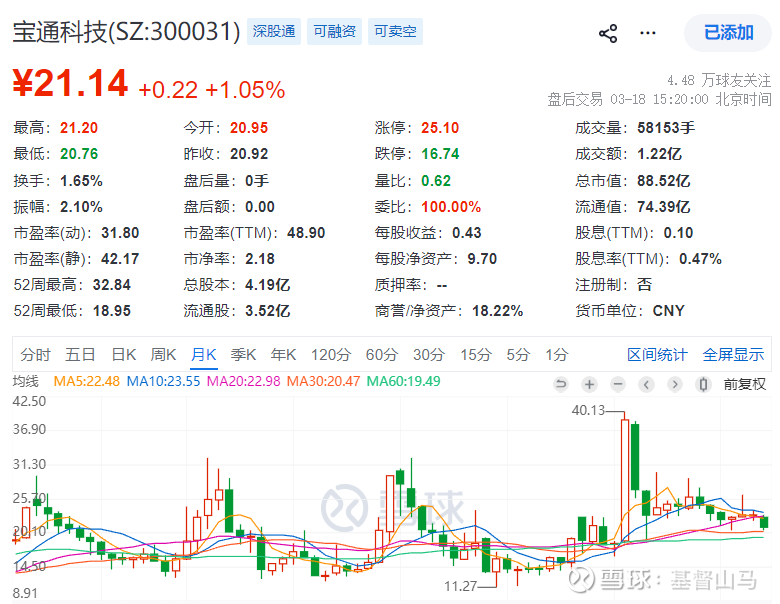Image resolution: width=780 pixels, height=604 pixels.
Task: Click the 市盈率(TTM) value 48.90
Action: [x=306, y=233]
